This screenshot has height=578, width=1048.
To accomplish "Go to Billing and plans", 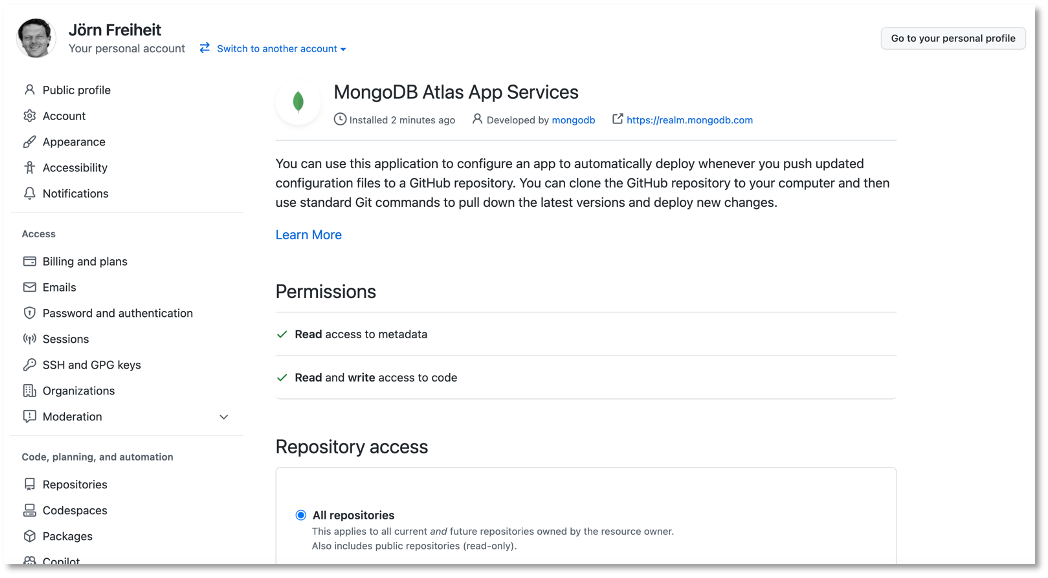I will (85, 261).
